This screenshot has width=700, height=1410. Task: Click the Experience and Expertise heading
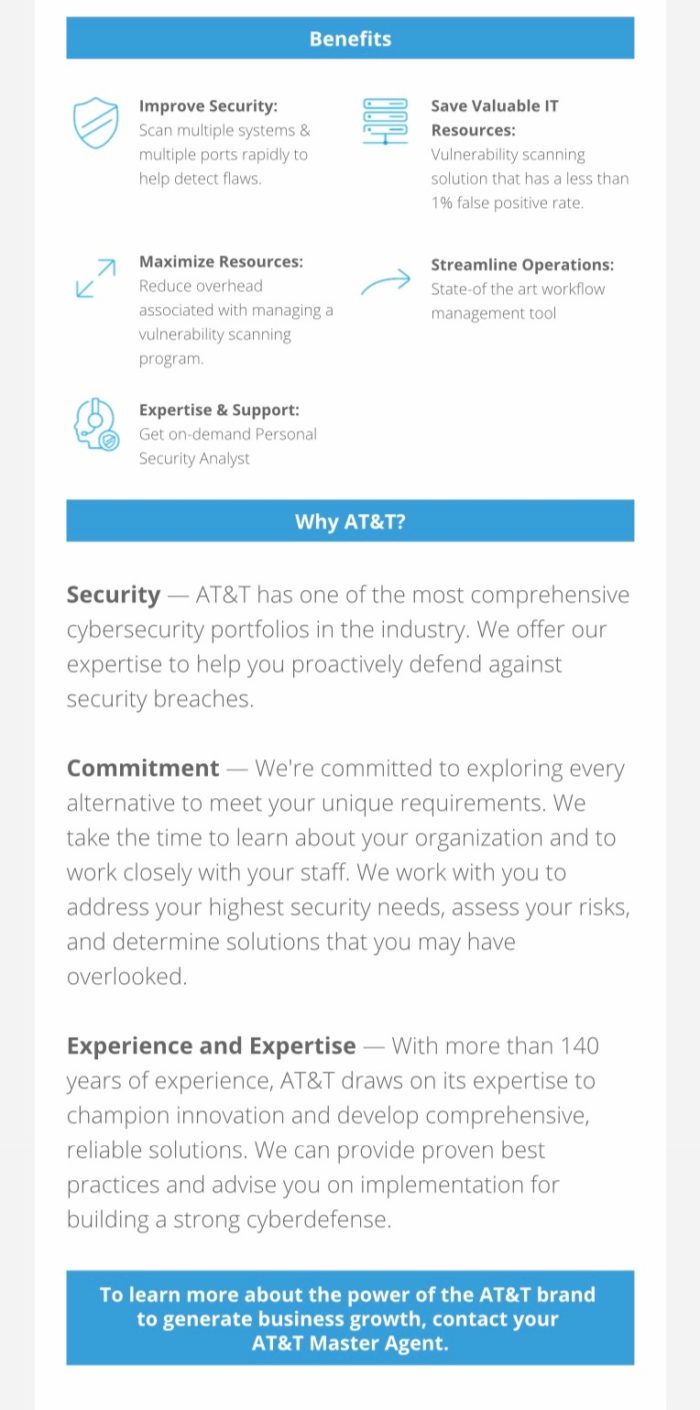(x=211, y=1046)
